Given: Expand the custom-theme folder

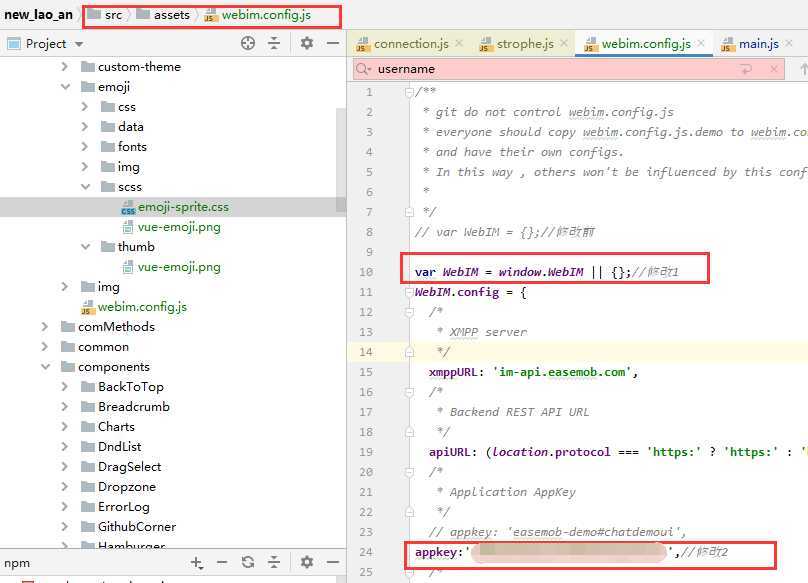Looking at the screenshot, I should pyautogui.click(x=64, y=66).
